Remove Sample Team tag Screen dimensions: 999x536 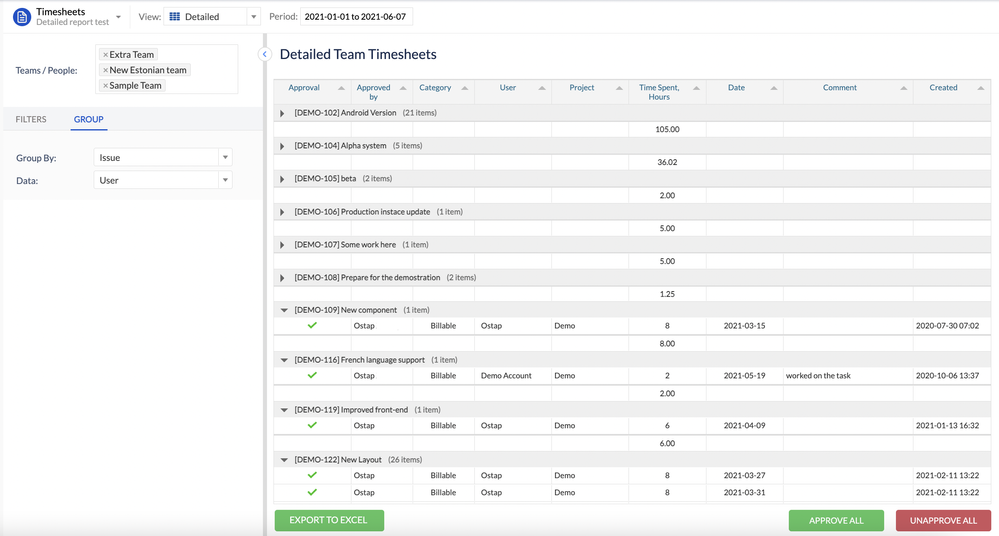pyautogui.click(x=105, y=85)
